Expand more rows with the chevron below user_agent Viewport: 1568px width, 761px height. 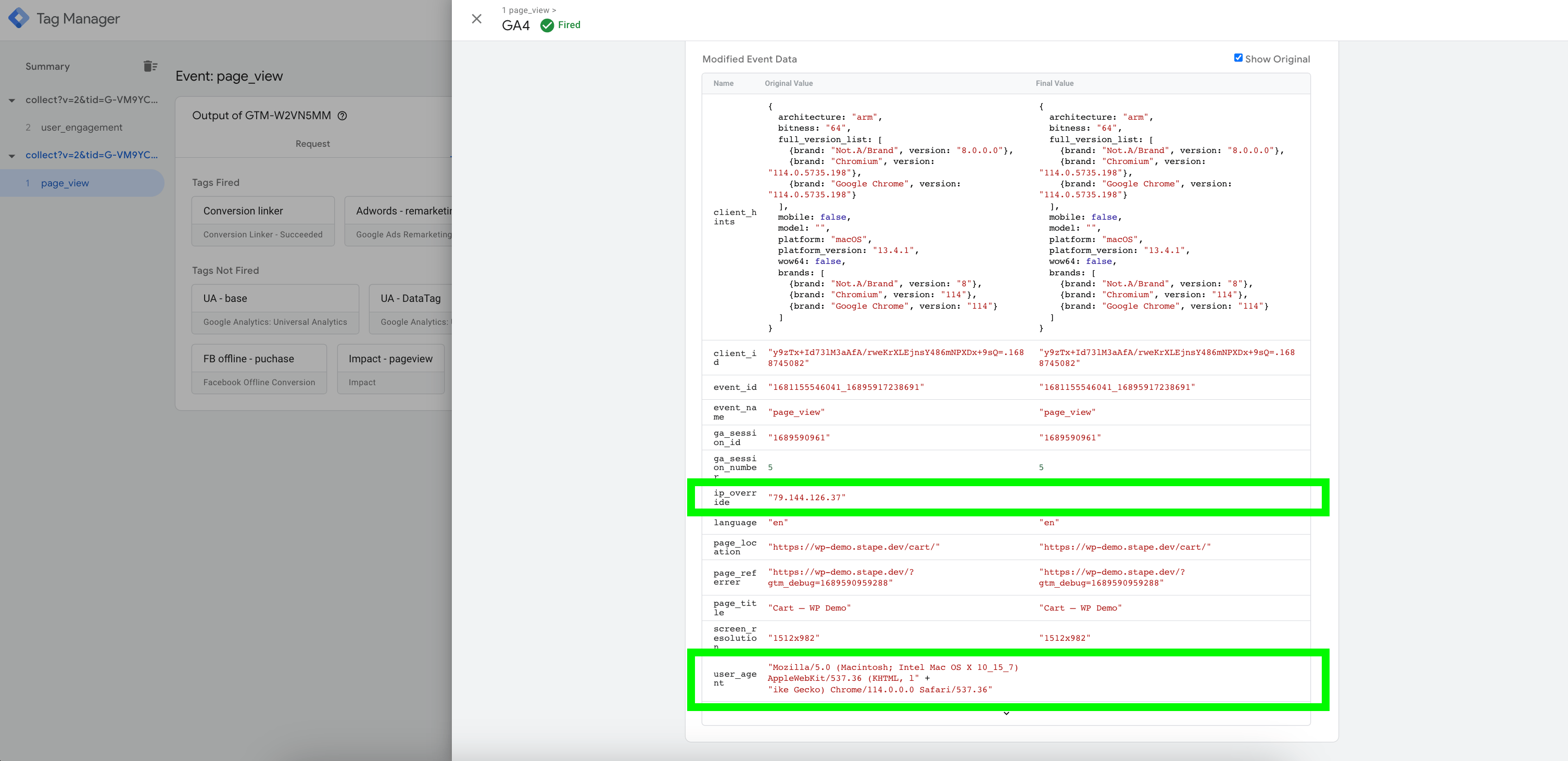pos(1006,714)
